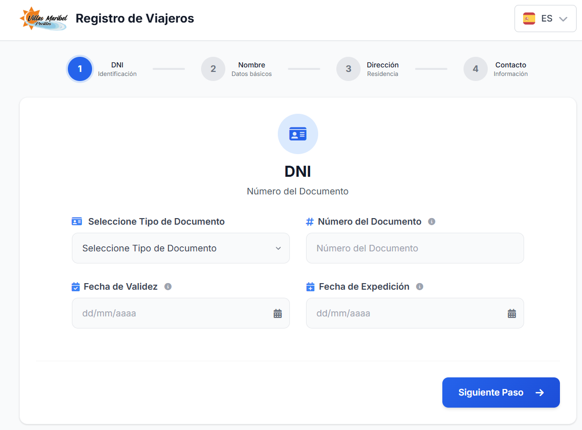Go to step 2 Nombre Datos básicos
The height and width of the screenshot is (430, 582).
(237, 69)
